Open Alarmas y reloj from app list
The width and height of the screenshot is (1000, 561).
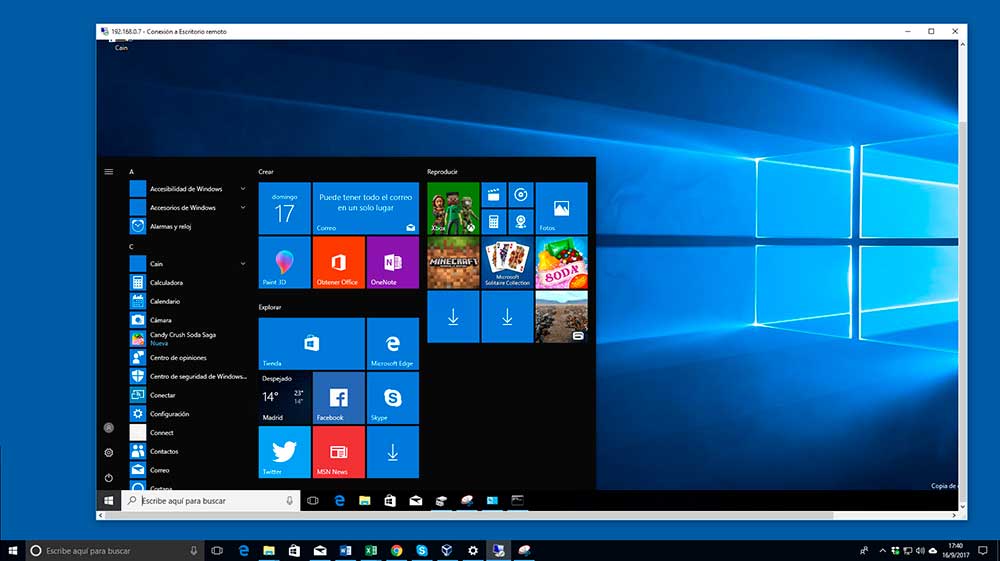(189, 226)
